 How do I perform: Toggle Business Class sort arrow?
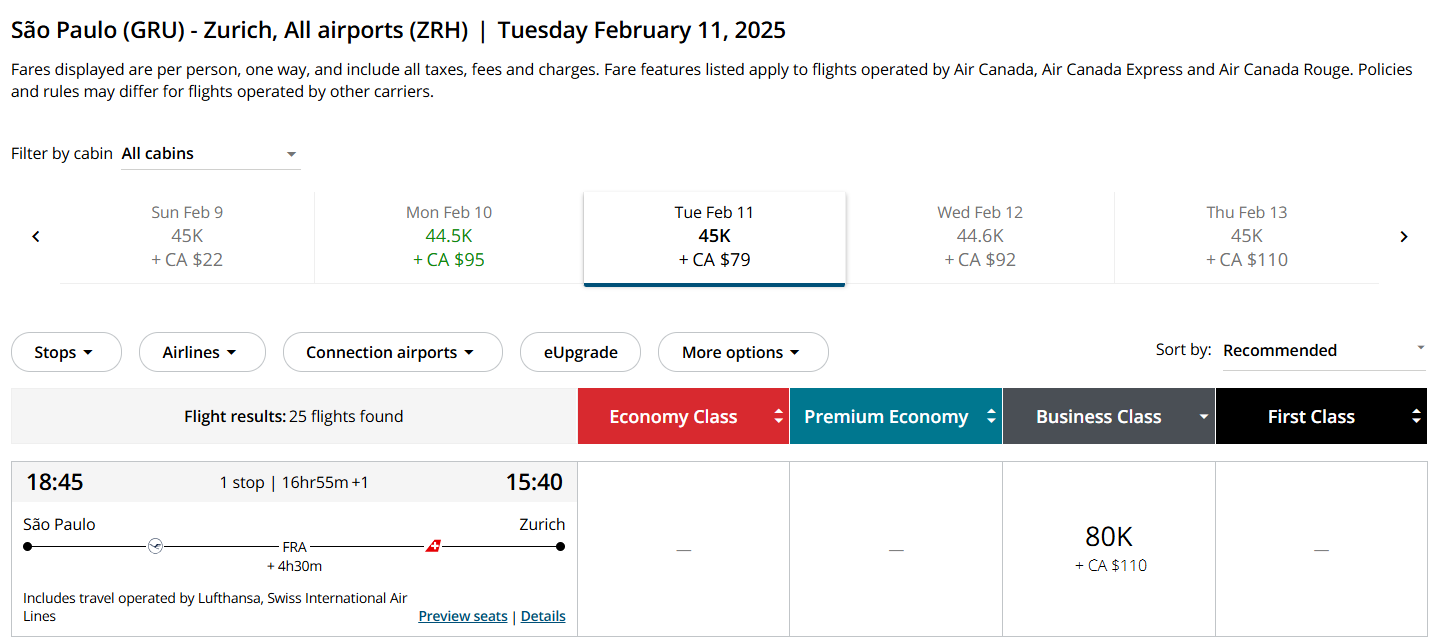tap(1204, 417)
